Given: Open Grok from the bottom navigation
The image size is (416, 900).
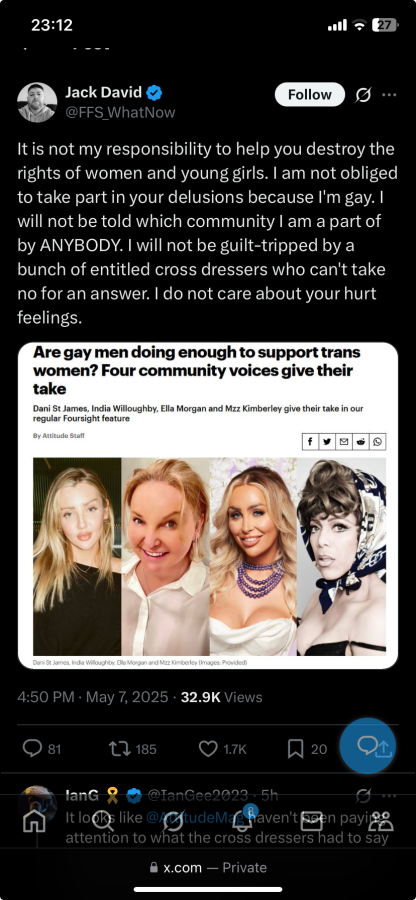Looking at the screenshot, I should click(173, 821).
